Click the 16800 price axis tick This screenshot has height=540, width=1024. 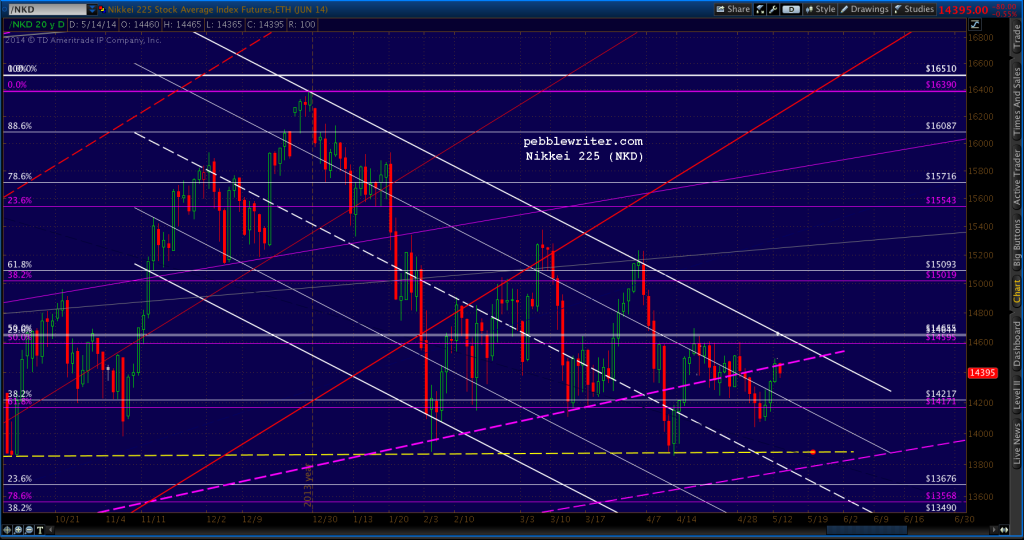click(979, 37)
